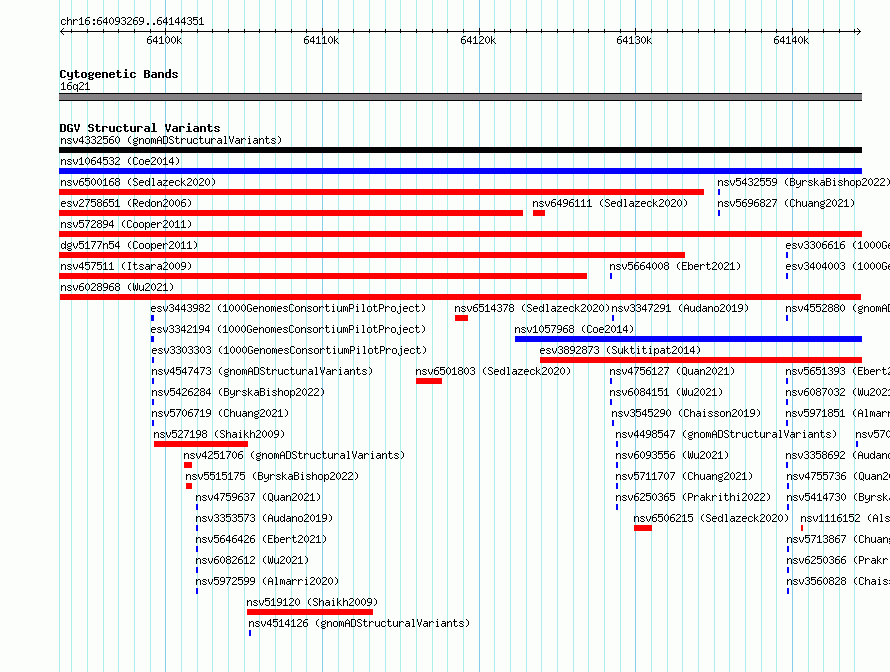Click the nsv457511 (Itsara2009) label
This screenshot has width=890, height=672.
click(126, 266)
